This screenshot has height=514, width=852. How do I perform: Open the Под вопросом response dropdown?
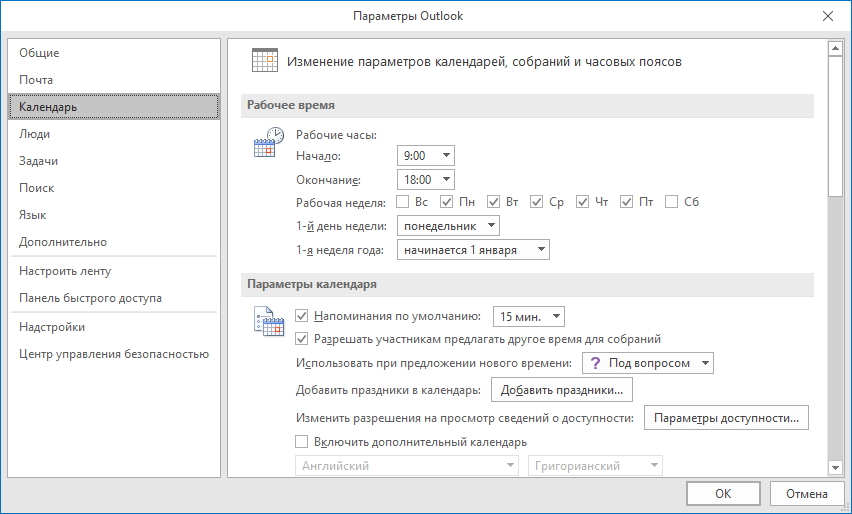(648, 363)
